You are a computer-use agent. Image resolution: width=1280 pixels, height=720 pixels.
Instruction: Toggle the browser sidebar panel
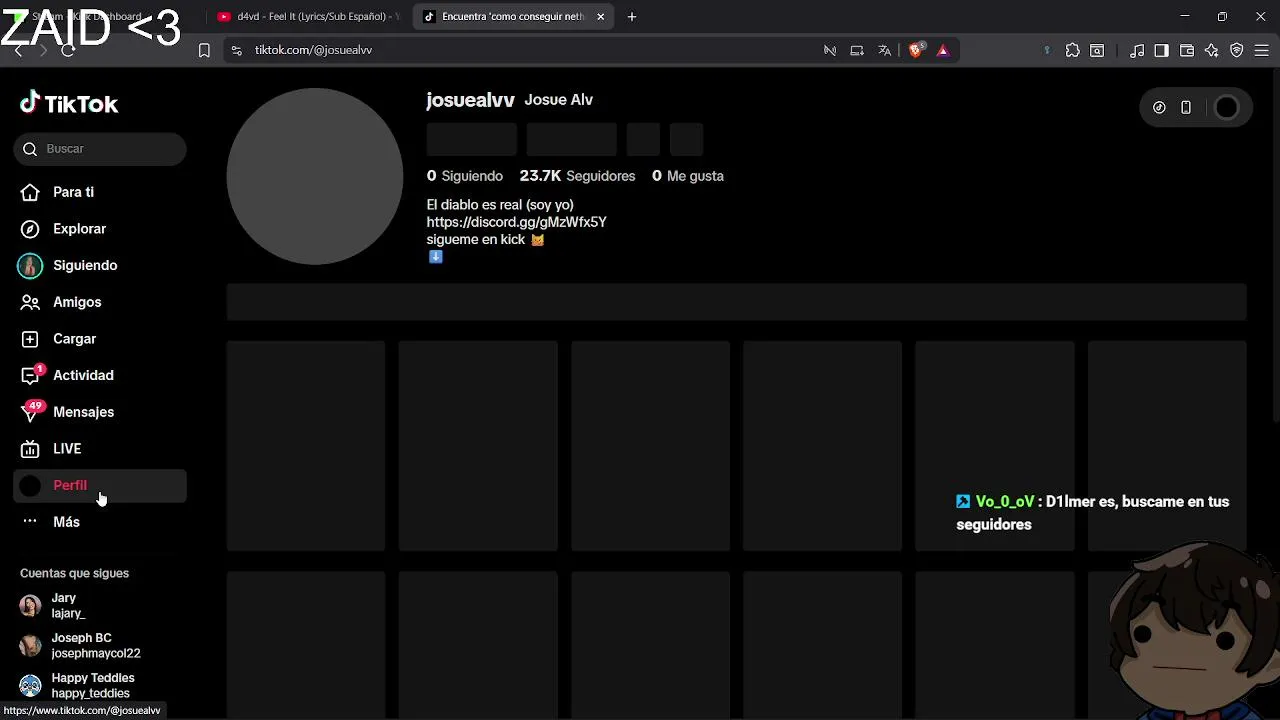[x=1161, y=50]
